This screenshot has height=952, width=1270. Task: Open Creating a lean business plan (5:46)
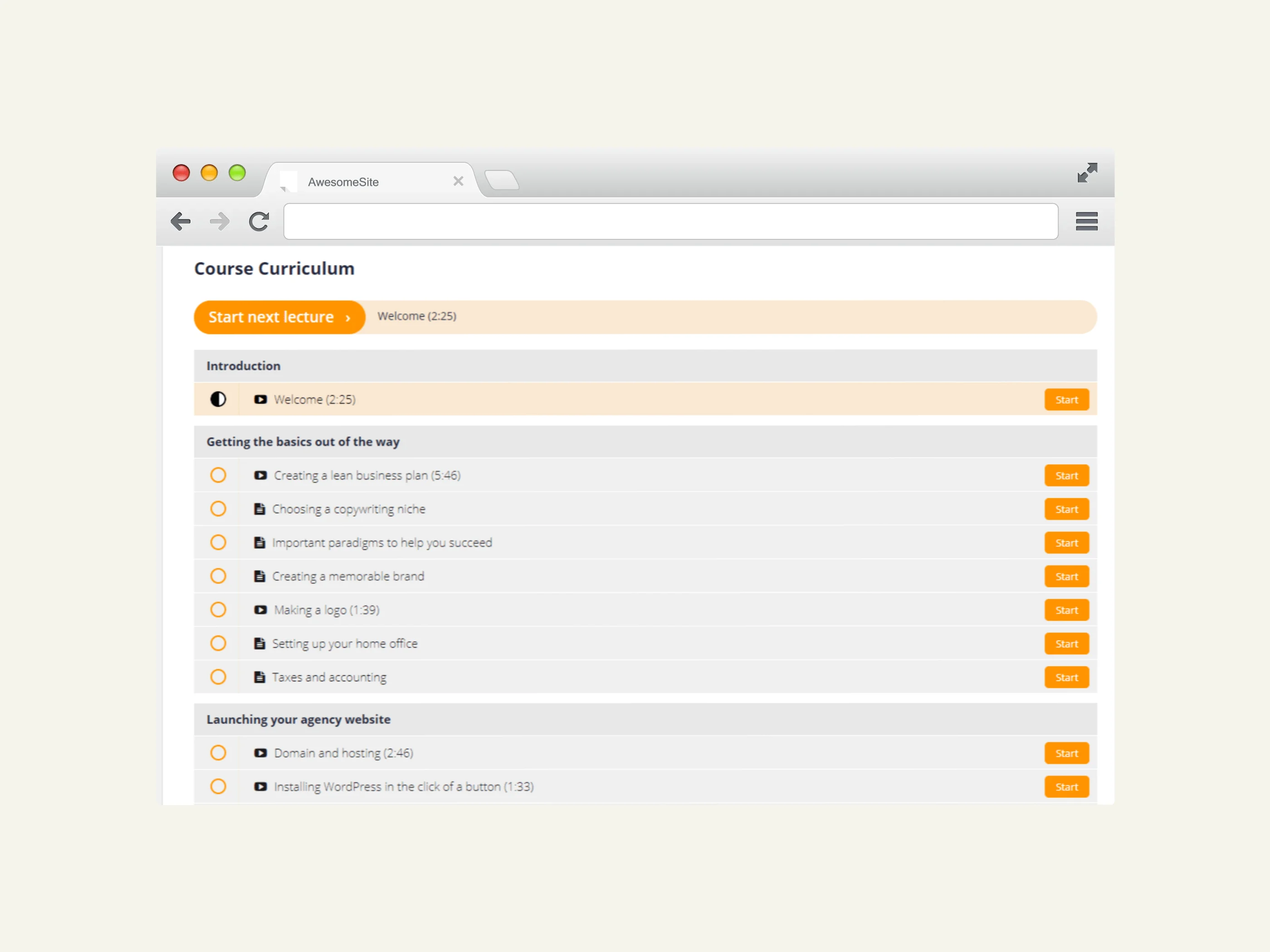point(367,475)
